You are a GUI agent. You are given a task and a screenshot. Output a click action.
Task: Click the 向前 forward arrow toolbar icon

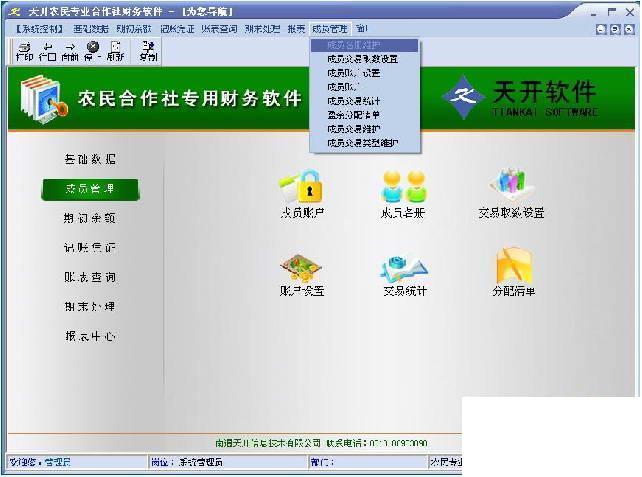70,52
